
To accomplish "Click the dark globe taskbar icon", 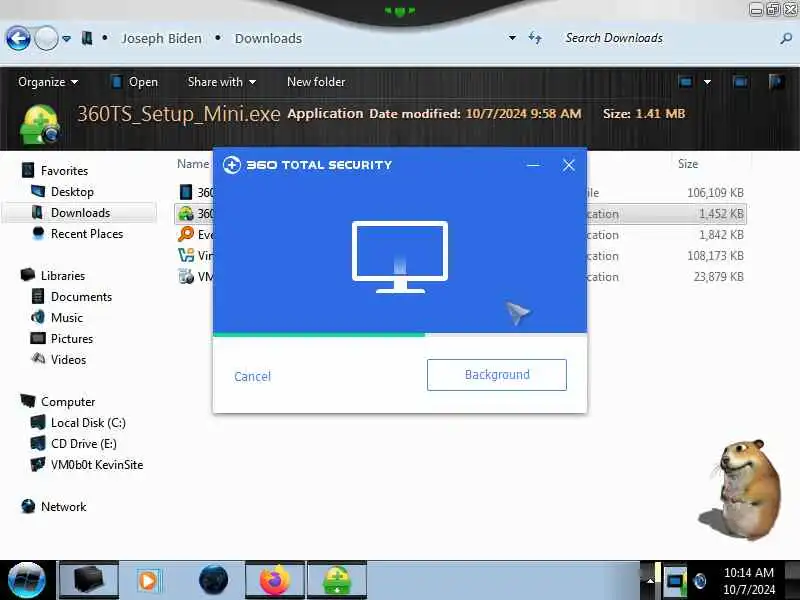I will 213,580.
